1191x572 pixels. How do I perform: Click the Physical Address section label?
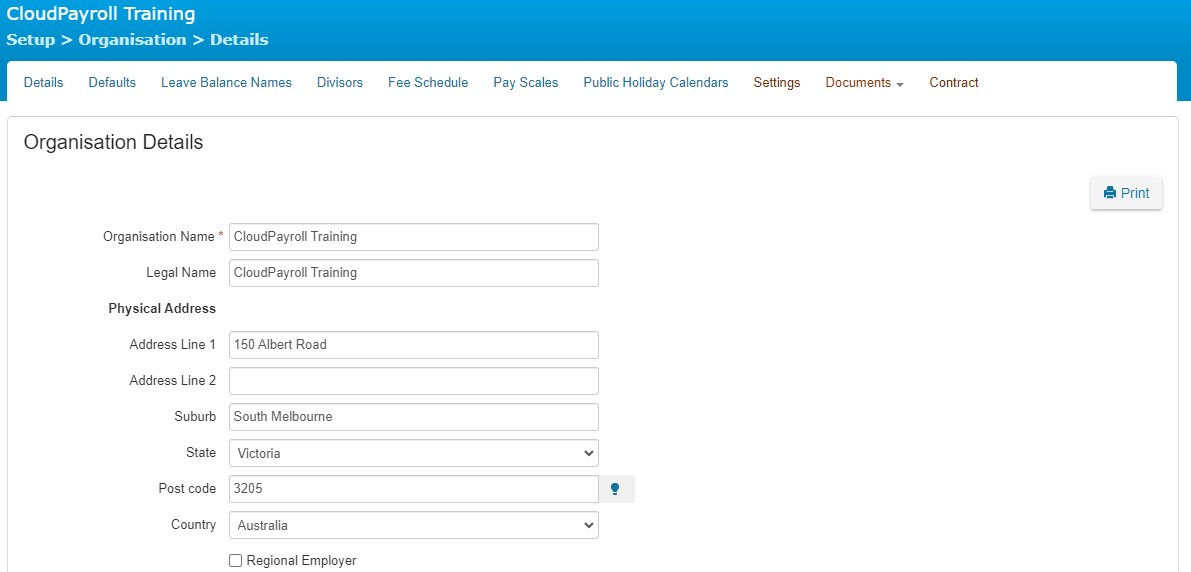click(162, 308)
